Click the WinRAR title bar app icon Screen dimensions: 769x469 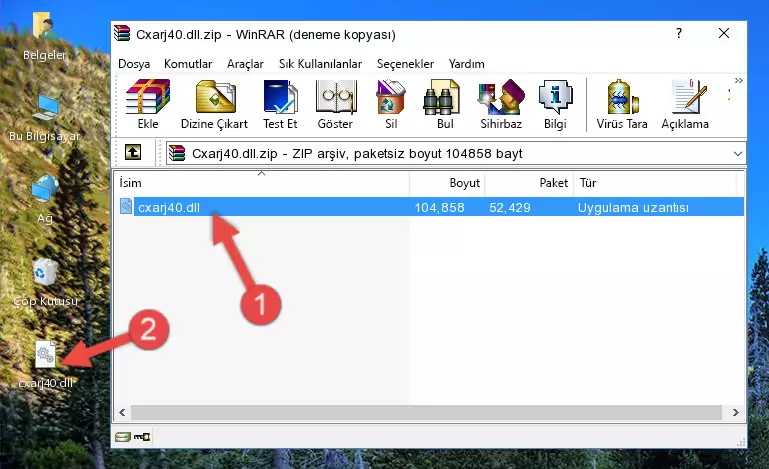pyautogui.click(x=122, y=33)
